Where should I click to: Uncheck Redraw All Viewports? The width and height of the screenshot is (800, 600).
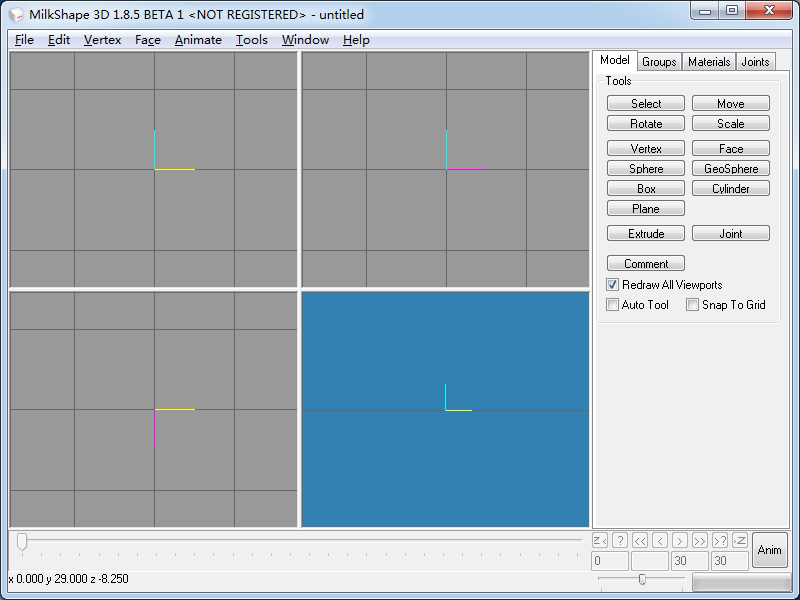tap(612, 285)
